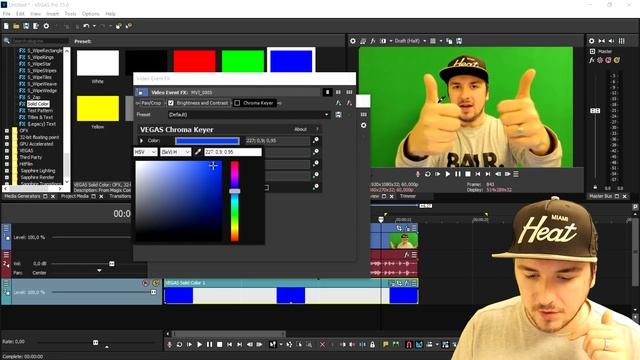Toggle split screen view in the preview
Screen dimensions: 640x360
click(x=383, y=41)
